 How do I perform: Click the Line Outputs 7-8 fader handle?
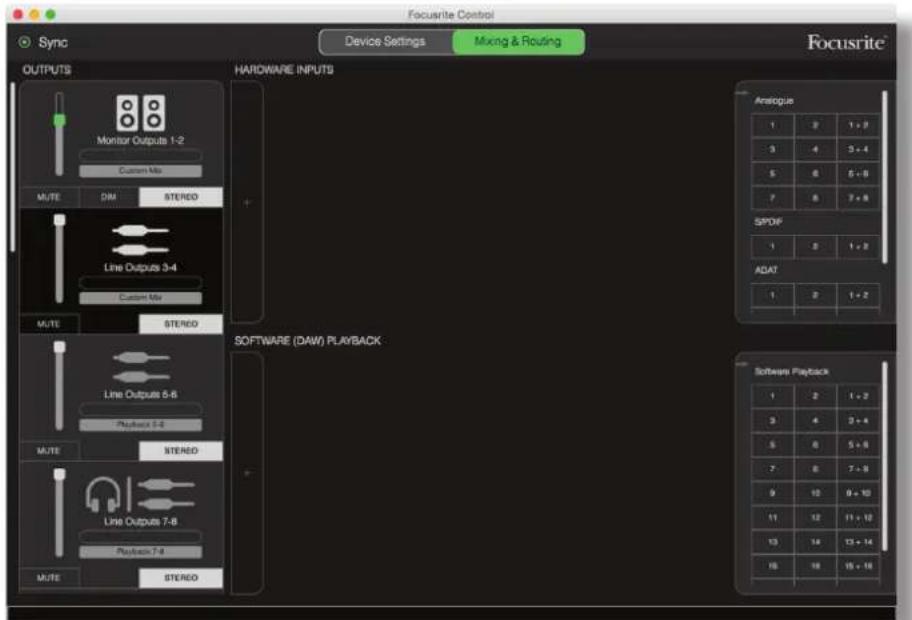(59, 474)
